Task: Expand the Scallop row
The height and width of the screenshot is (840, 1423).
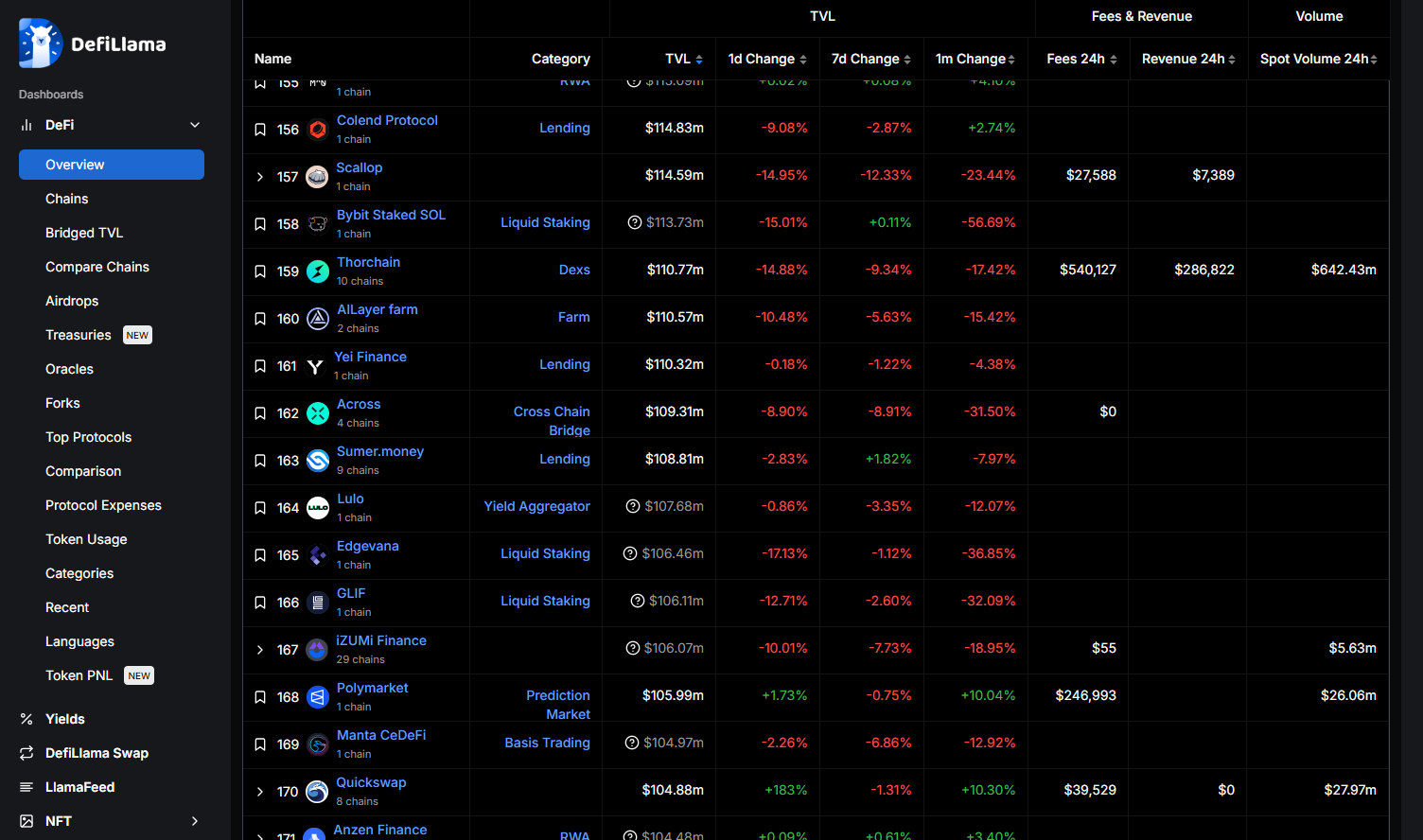Action: pyautogui.click(x=260, y=177)
